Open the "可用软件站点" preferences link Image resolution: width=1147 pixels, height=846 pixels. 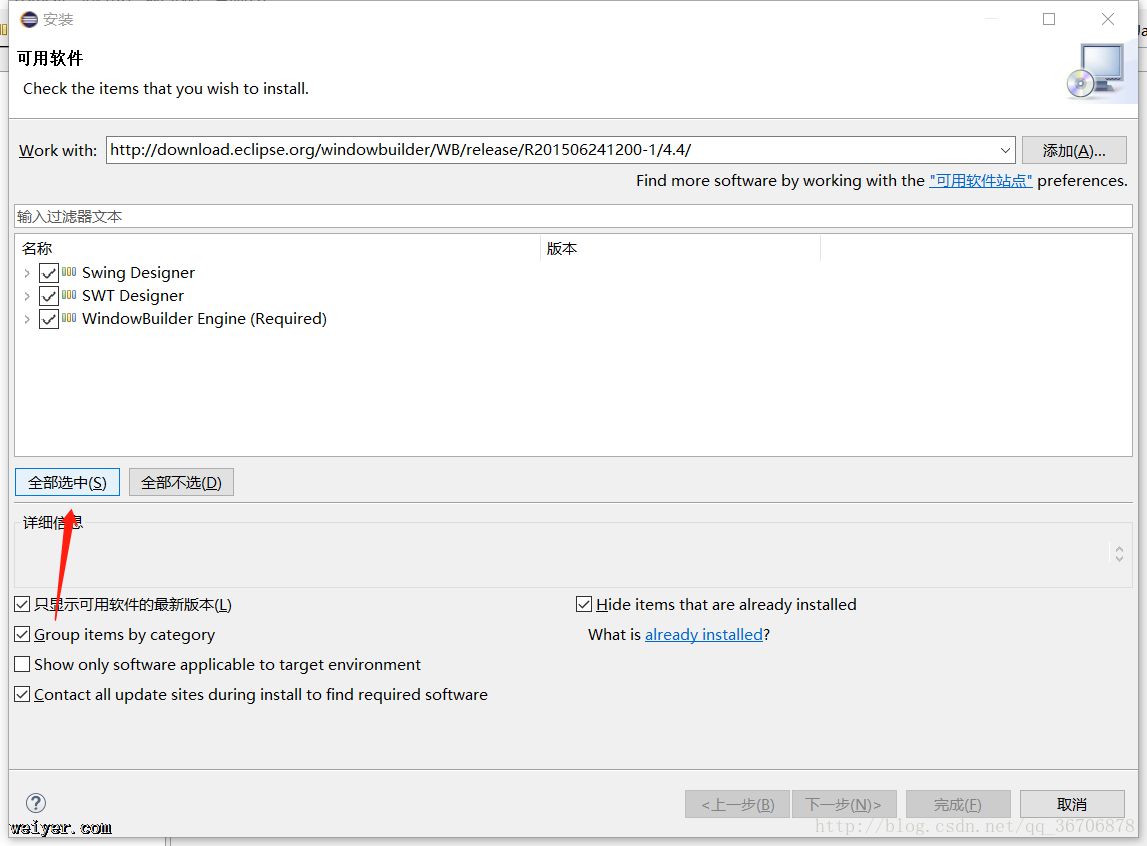tap(980, 181)
